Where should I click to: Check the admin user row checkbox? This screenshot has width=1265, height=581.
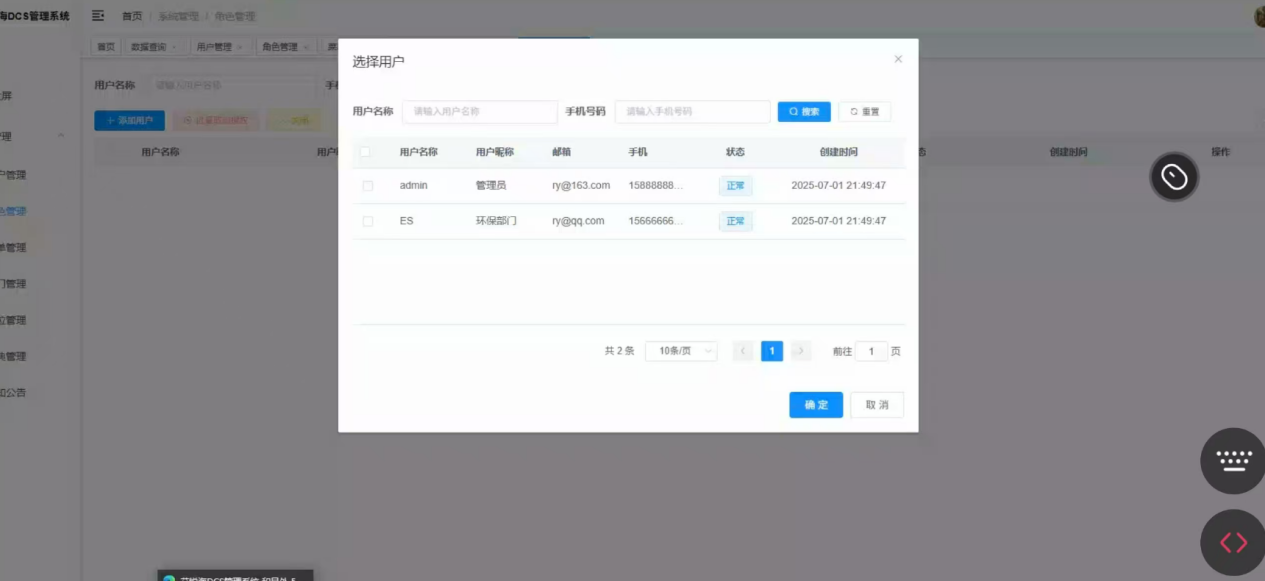click(368, 186)
